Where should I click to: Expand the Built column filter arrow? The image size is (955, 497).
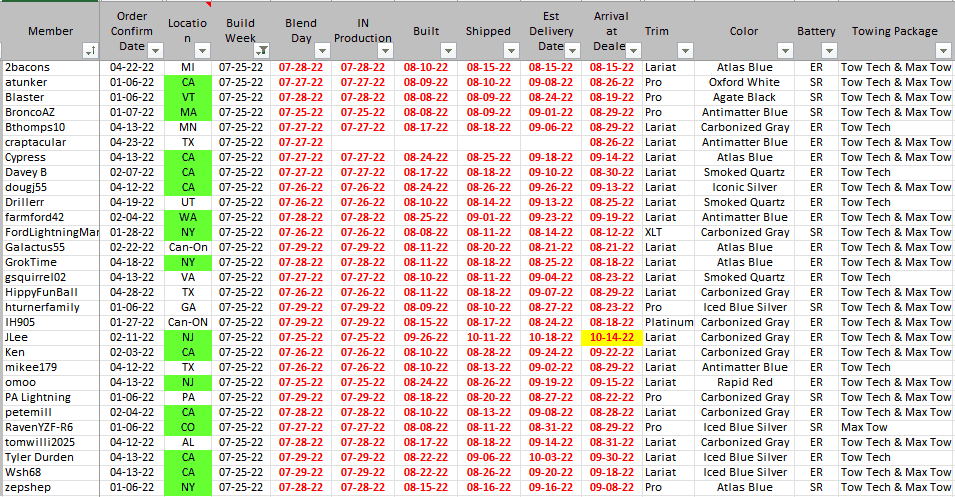coord(446,50)
